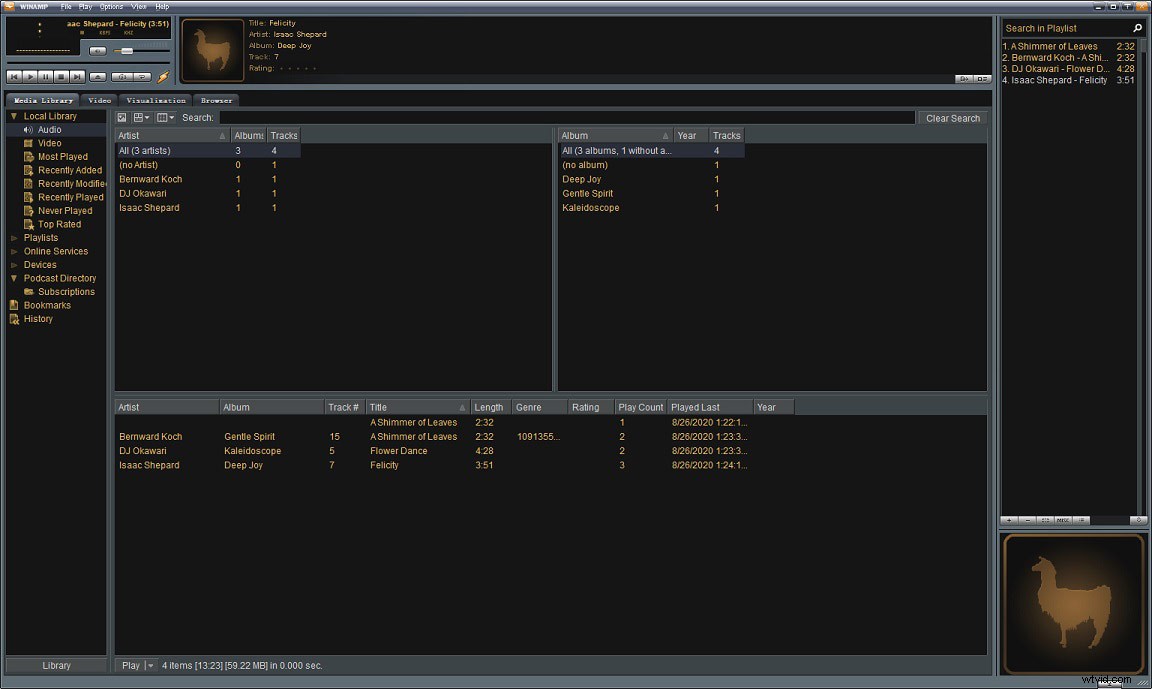
Task: Click the magnifier icon in Search in Playlist
Action: 1138,28
